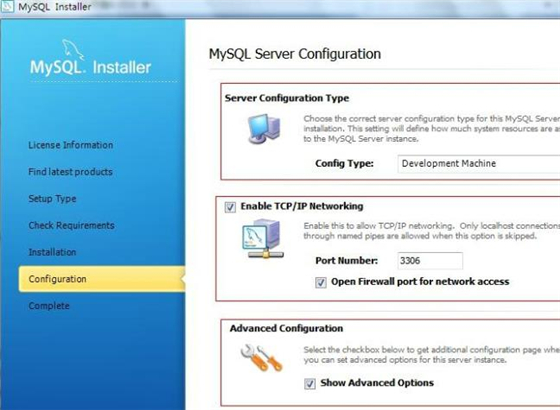The width and height of the screenshot is (560, 410).
Task: Click the Port Number: label
Action: click(x=346, y=261)
